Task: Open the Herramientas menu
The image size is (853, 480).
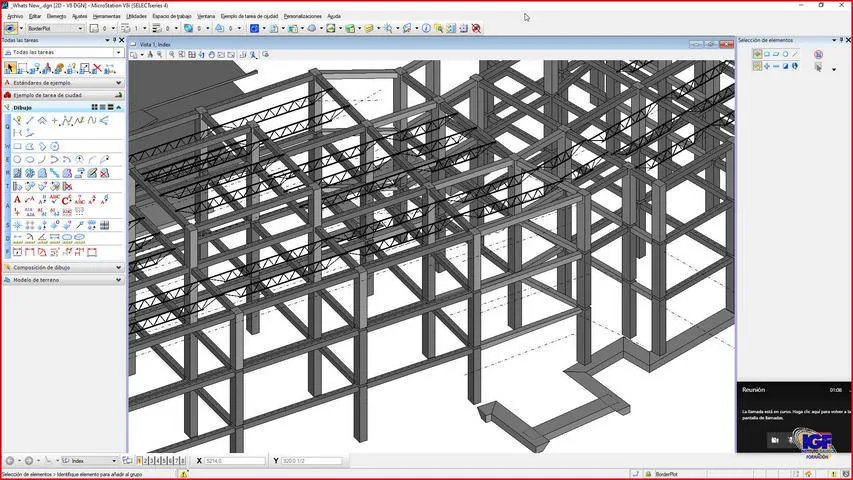Action: point(106,16)
